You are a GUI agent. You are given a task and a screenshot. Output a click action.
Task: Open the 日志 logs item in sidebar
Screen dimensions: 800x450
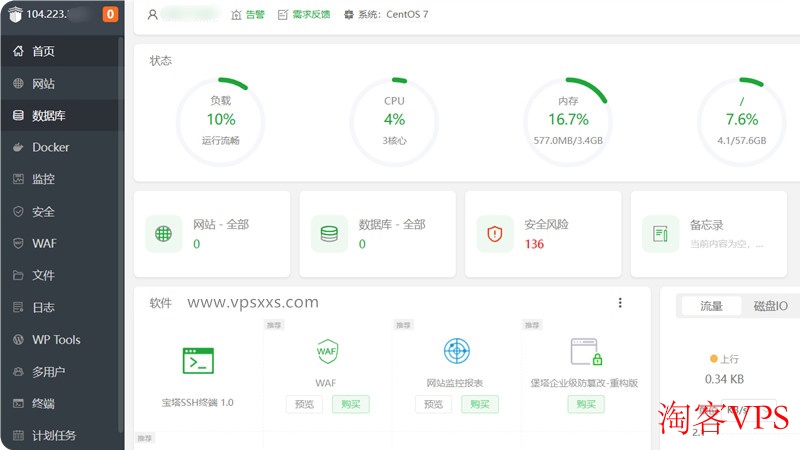click(x=60, y=307)
